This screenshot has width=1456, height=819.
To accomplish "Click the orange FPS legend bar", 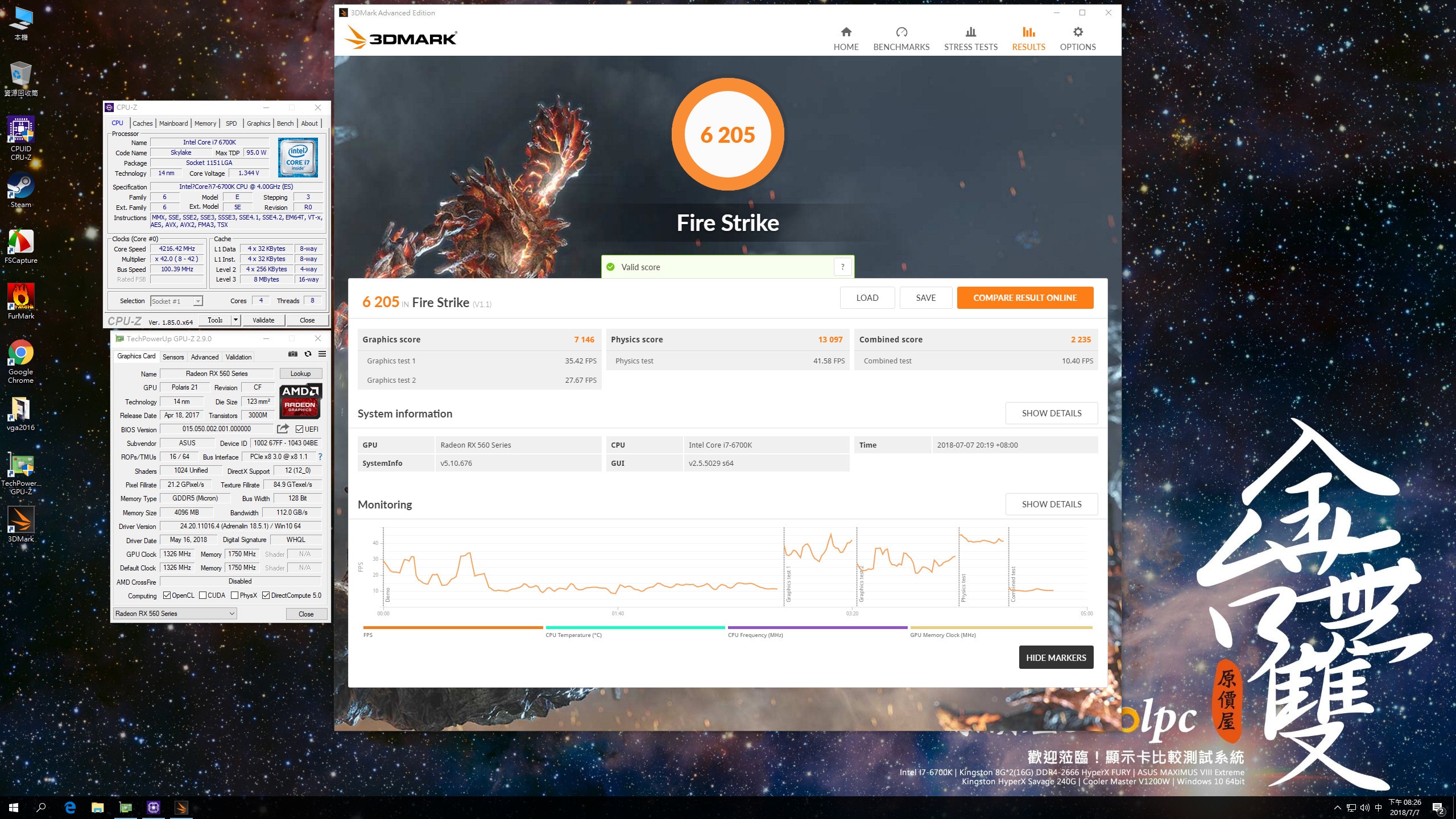I will point(453,627).
